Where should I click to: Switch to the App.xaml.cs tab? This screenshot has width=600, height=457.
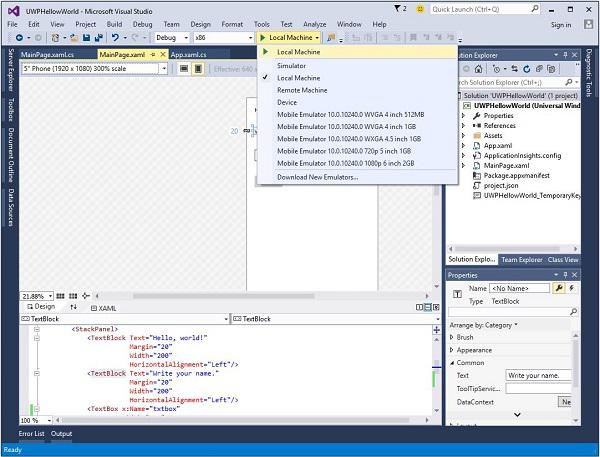pyautogui.click(x=188, y=54)
